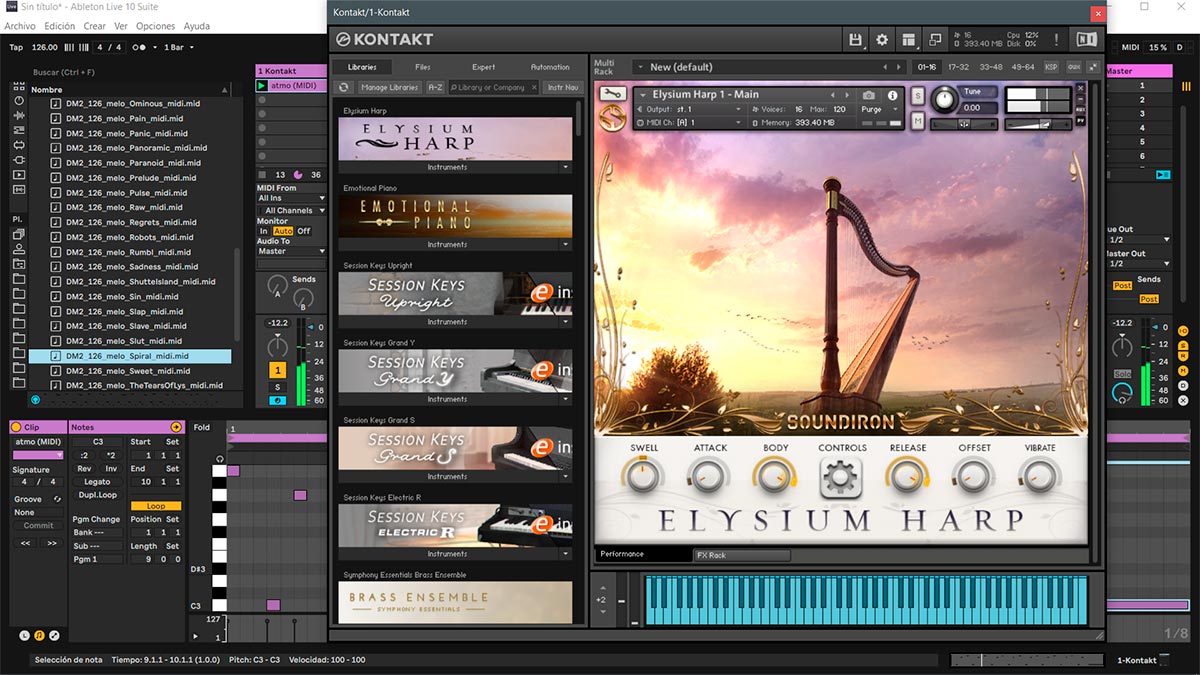Click the SWELL knob
The width and height of the screenshot is (1200, 675).
coord(643,476)
